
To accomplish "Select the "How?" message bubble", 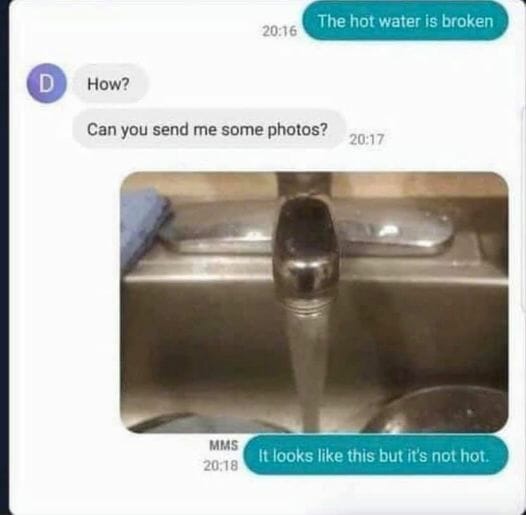I will coord(109,83).
